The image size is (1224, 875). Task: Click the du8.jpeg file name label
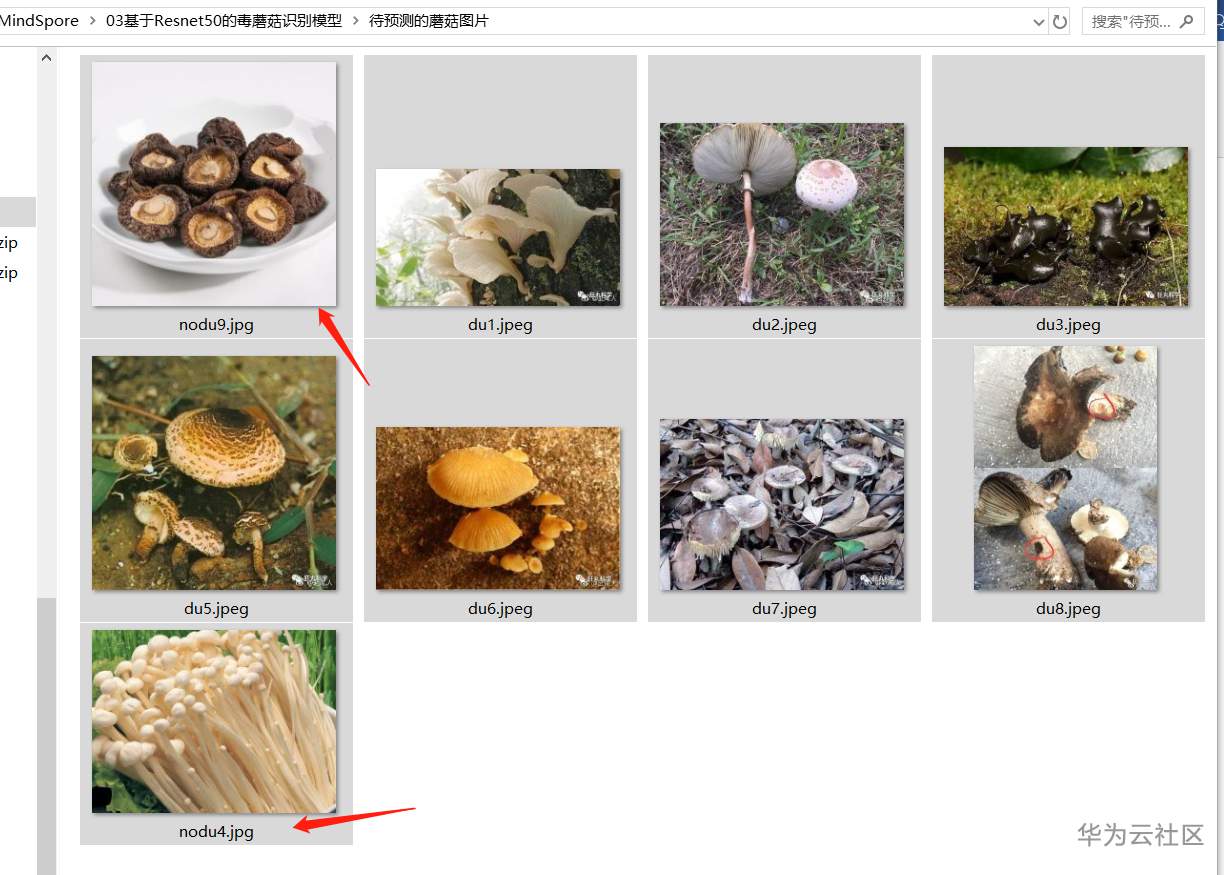(x=1068, y=608)
